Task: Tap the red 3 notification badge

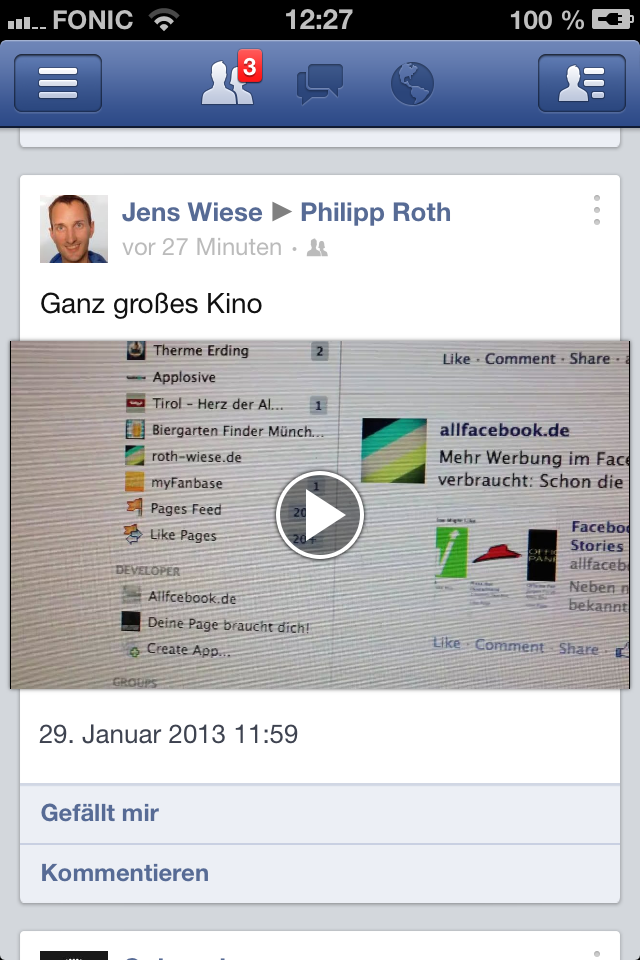Action: [249, 66]
